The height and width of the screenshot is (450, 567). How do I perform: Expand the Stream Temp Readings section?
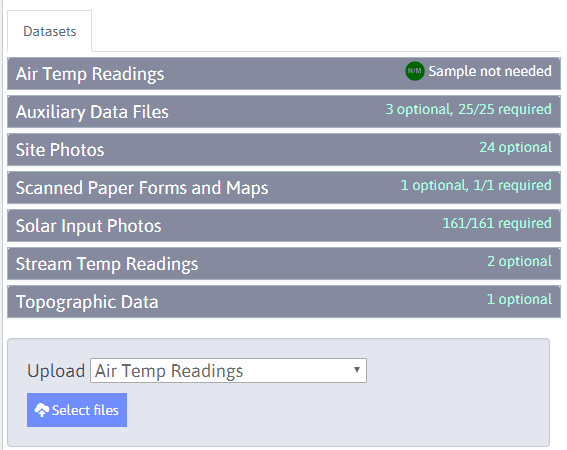coord(284,263)
